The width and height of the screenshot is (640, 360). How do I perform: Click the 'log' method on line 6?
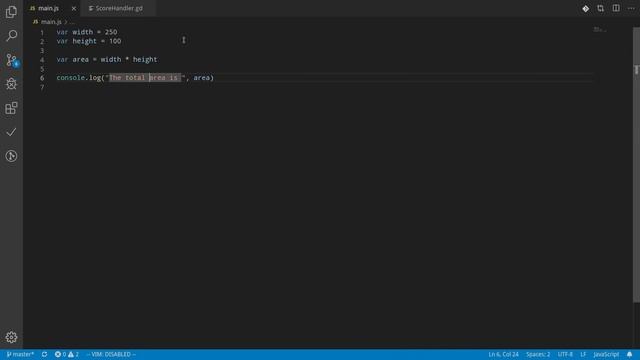[95, 78]
